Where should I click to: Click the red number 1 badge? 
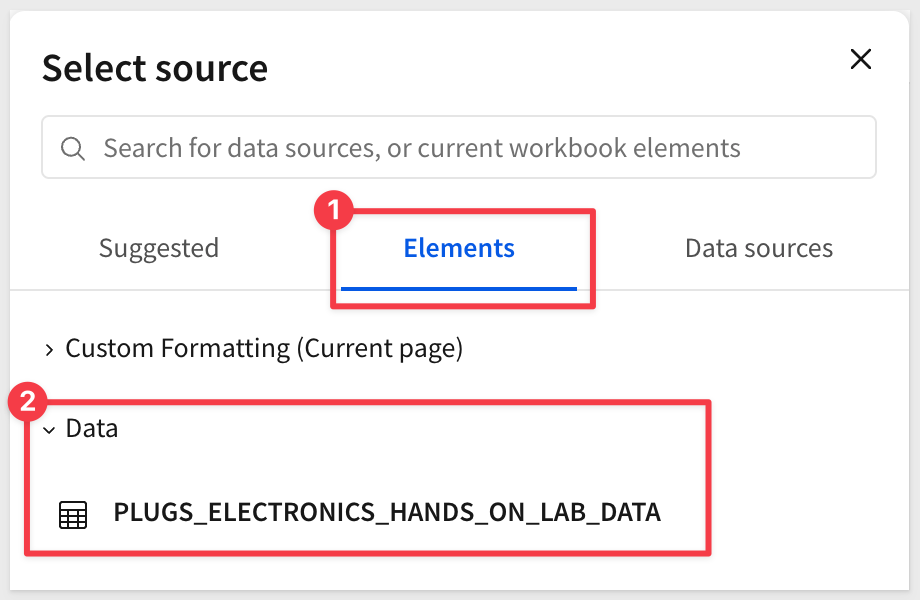[x=334, y=212]
